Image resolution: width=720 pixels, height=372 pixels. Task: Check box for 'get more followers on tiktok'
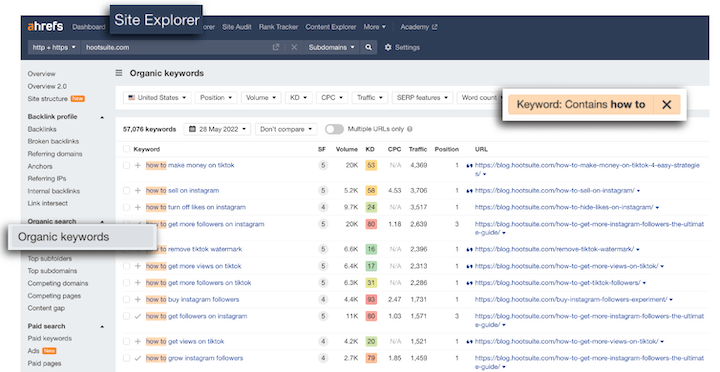click(126, 283)
